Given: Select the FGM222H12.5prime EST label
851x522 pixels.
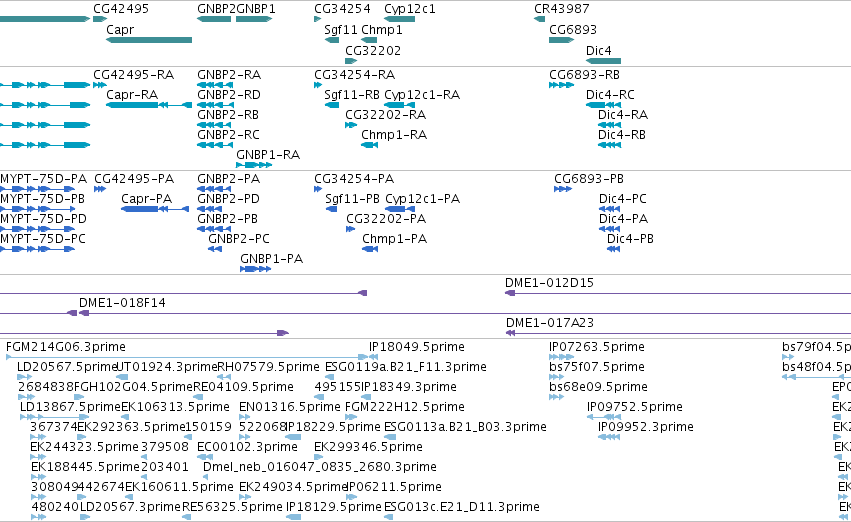Looking at the screenshot, I should (405, 407).
